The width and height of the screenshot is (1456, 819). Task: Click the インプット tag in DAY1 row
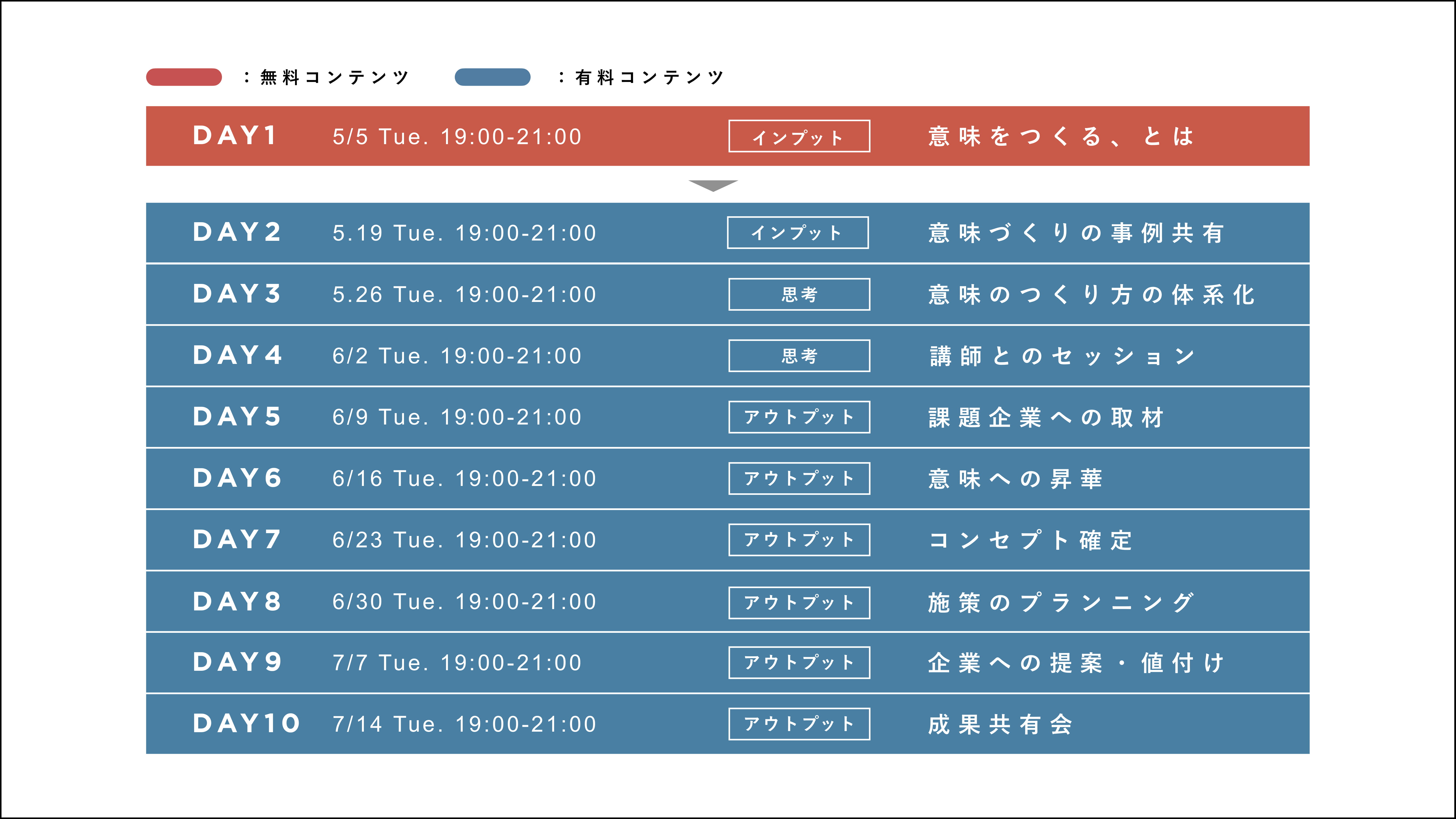799,136
